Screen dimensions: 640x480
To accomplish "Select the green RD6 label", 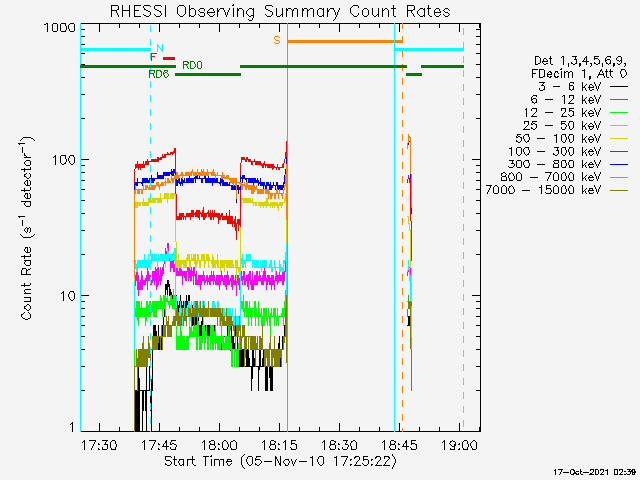I will point(158,74).
